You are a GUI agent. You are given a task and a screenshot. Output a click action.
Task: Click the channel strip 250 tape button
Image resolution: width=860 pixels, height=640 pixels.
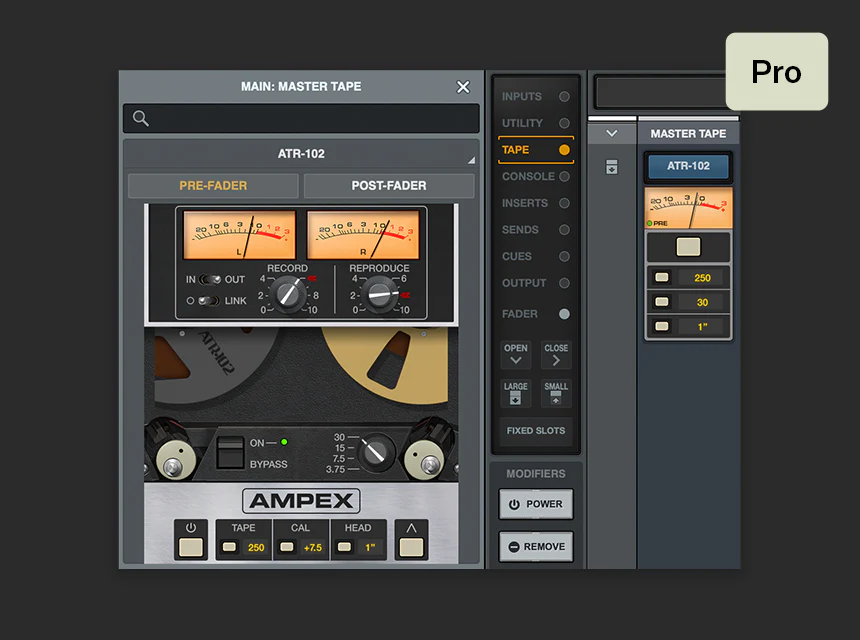click(662, 277)
